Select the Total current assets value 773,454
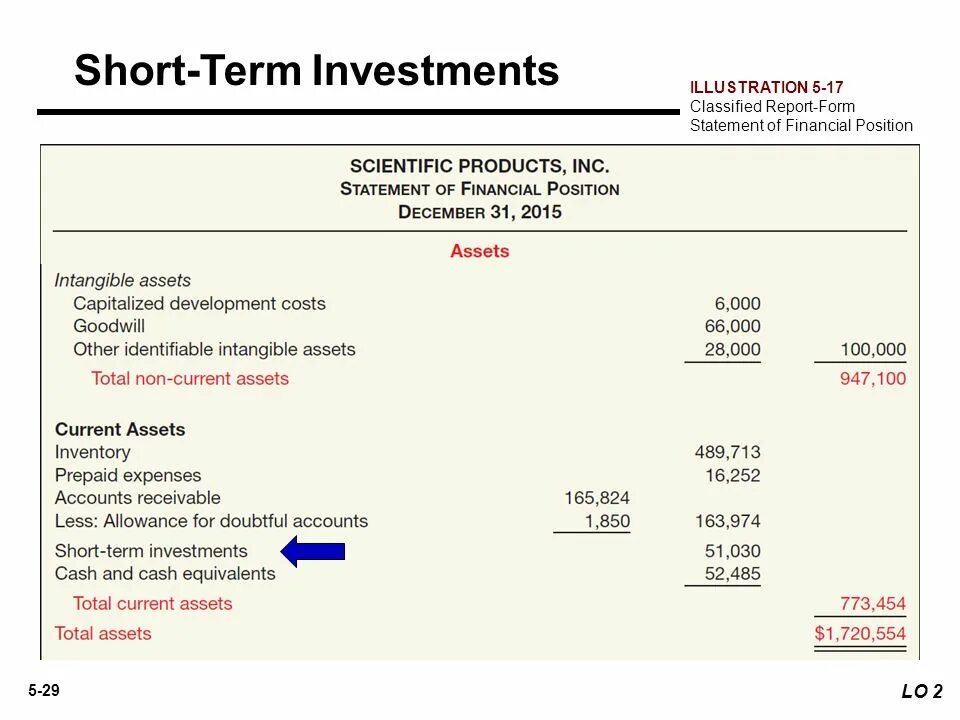This screenshot has height=720, width=960. tap(872, 604)
